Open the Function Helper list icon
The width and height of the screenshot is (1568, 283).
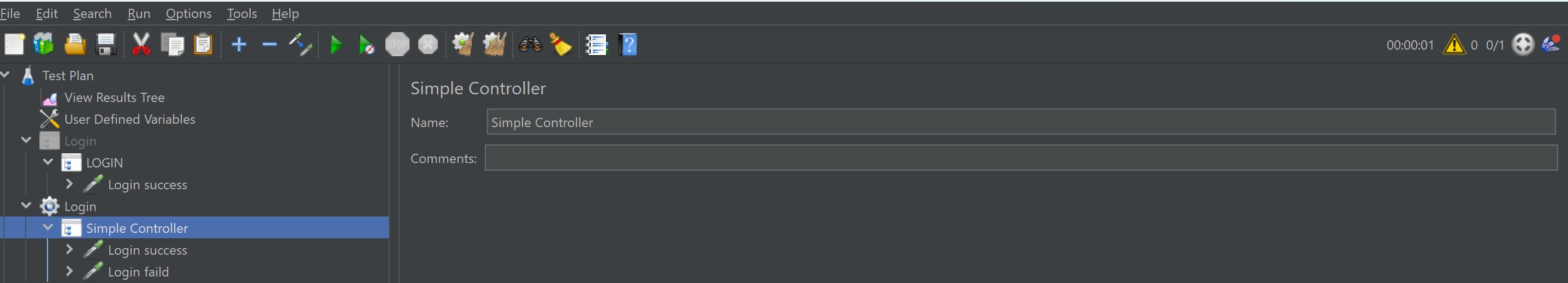pyautogui.click(x=597, y=44)
